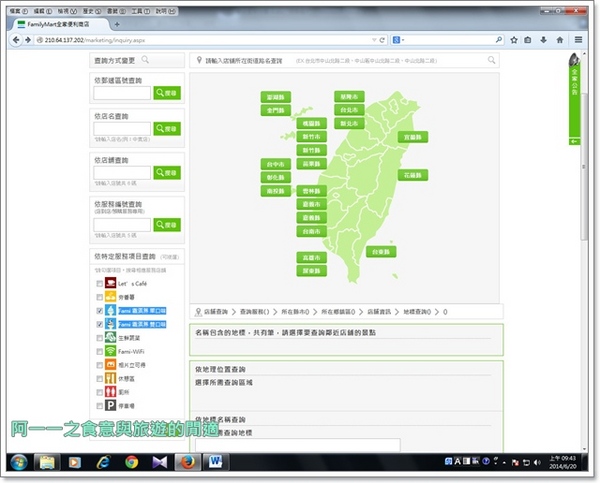600x483 pixels.
Task: Uncheck the Fami ice cream double-flavor checkbox
Action: pos(99,325)
